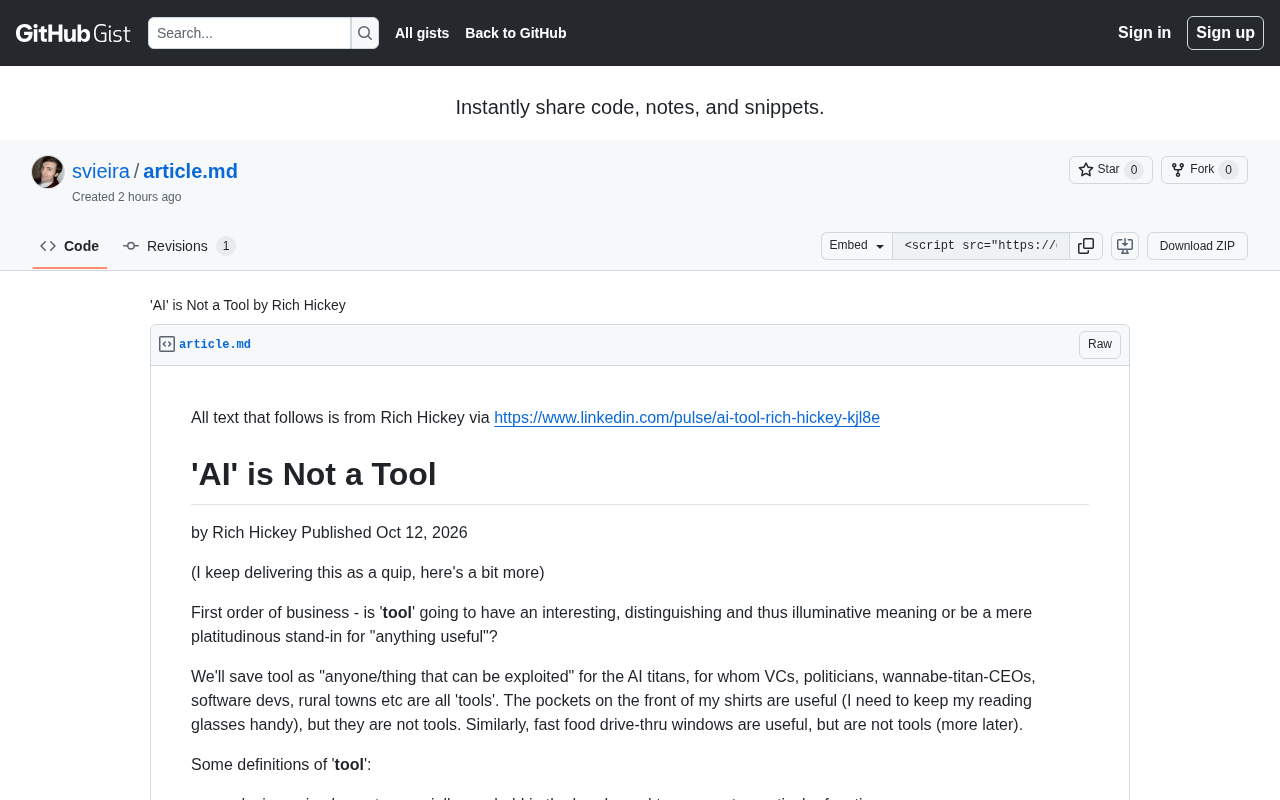1280x800 pixels.
Task: Select the Code tab
Action: (x=70, y=246)
